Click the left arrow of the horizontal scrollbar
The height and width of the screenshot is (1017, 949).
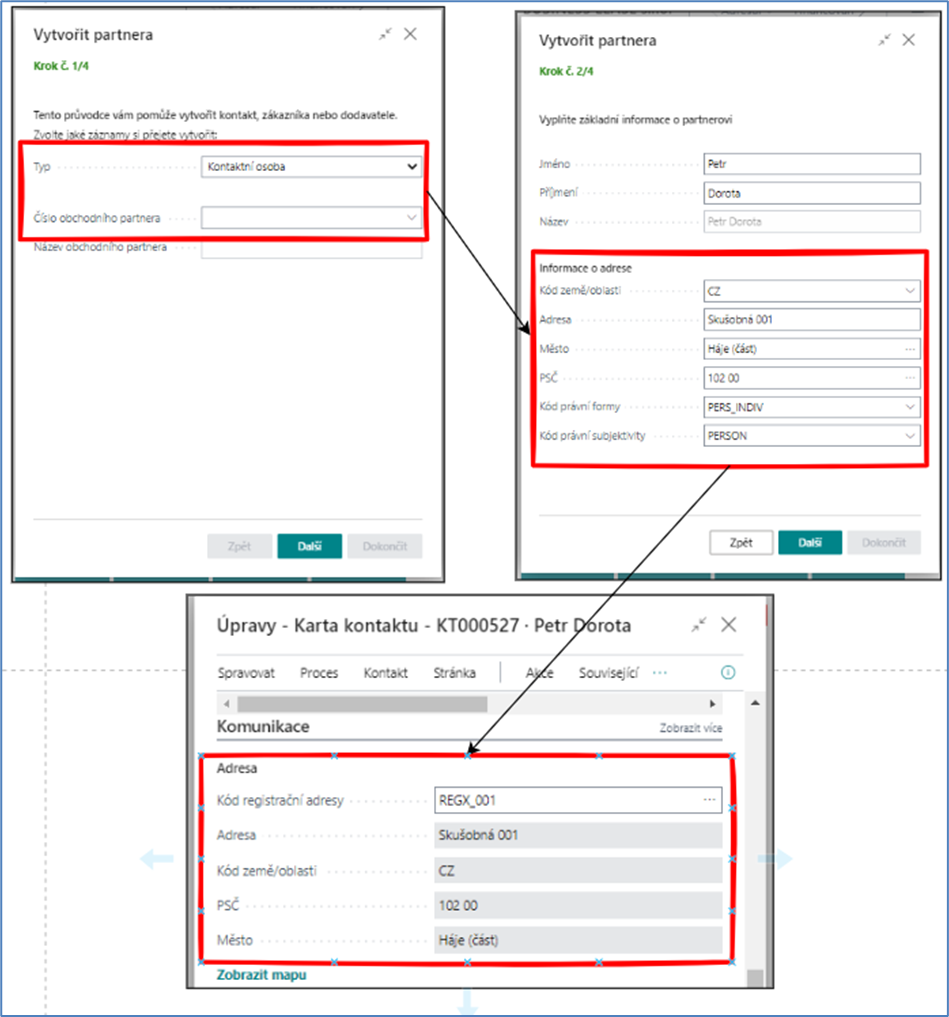click(226, 704)
